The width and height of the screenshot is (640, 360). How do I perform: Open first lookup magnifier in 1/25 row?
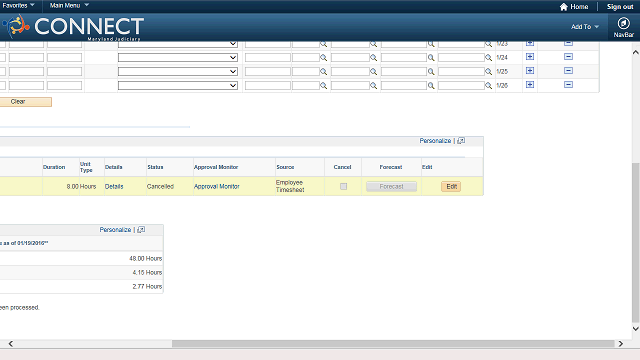coord(323,72)
